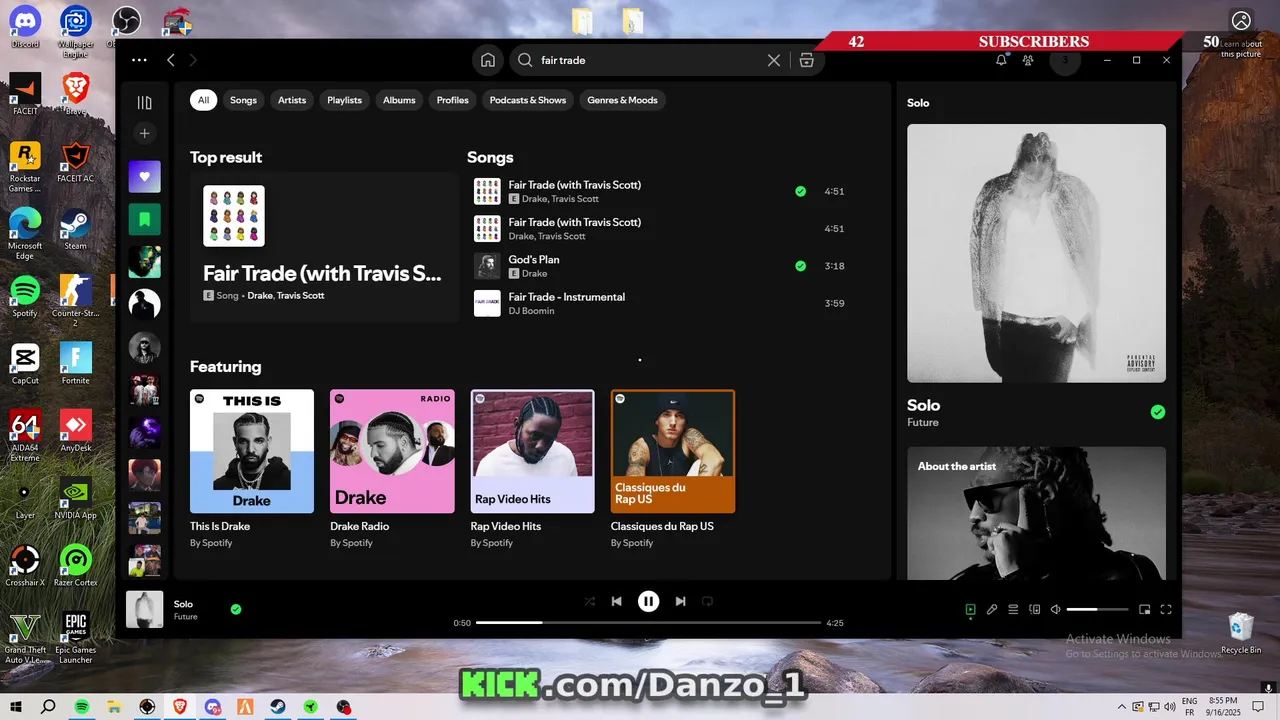Open Rap Video Hits playlist
Image resolution: width=1280 pixels, height=720 pixels.
[x=532, y=470]
